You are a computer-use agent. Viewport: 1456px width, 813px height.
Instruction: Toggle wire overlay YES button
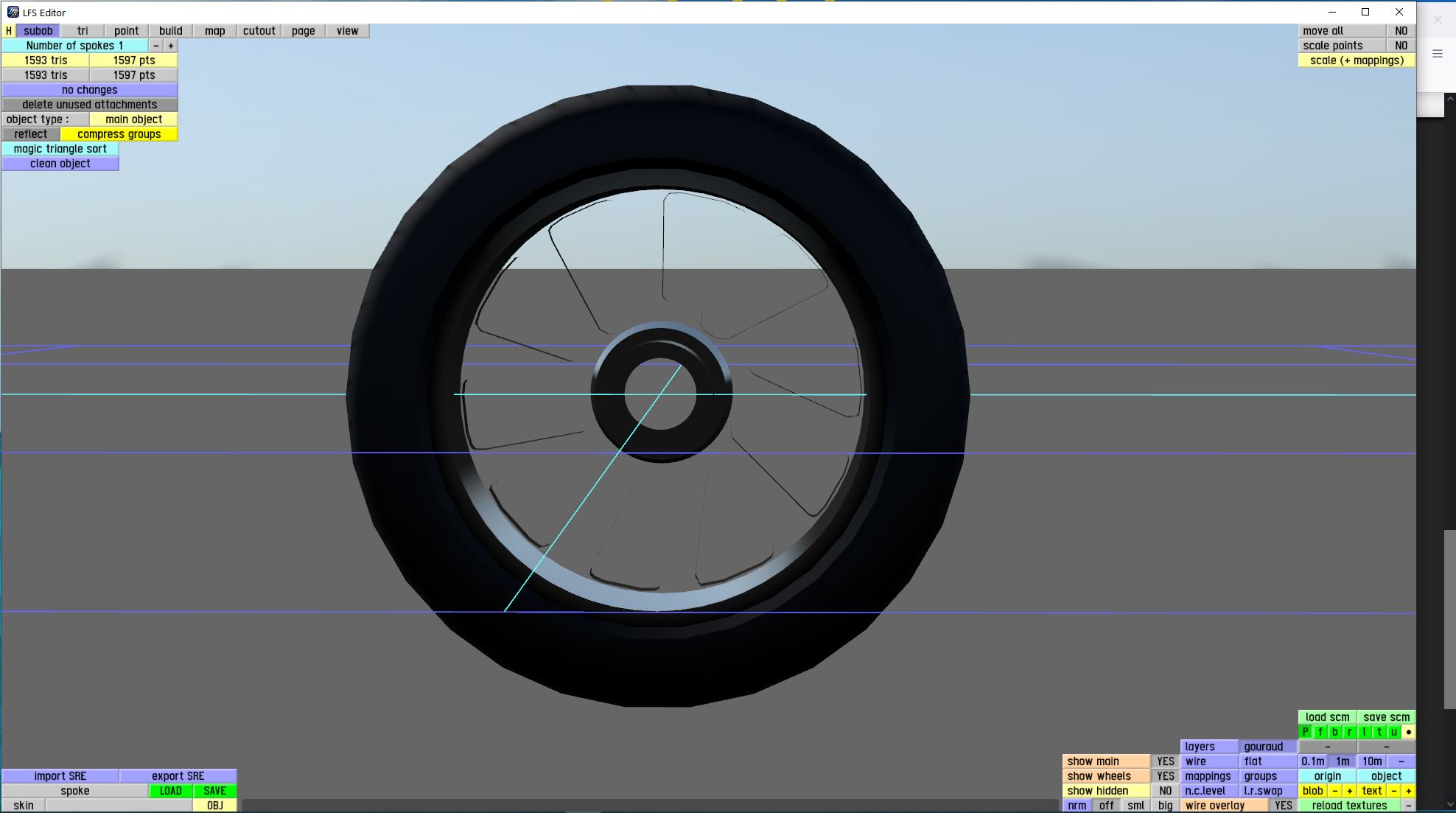pyautogui.click(x=1283, y=806)
